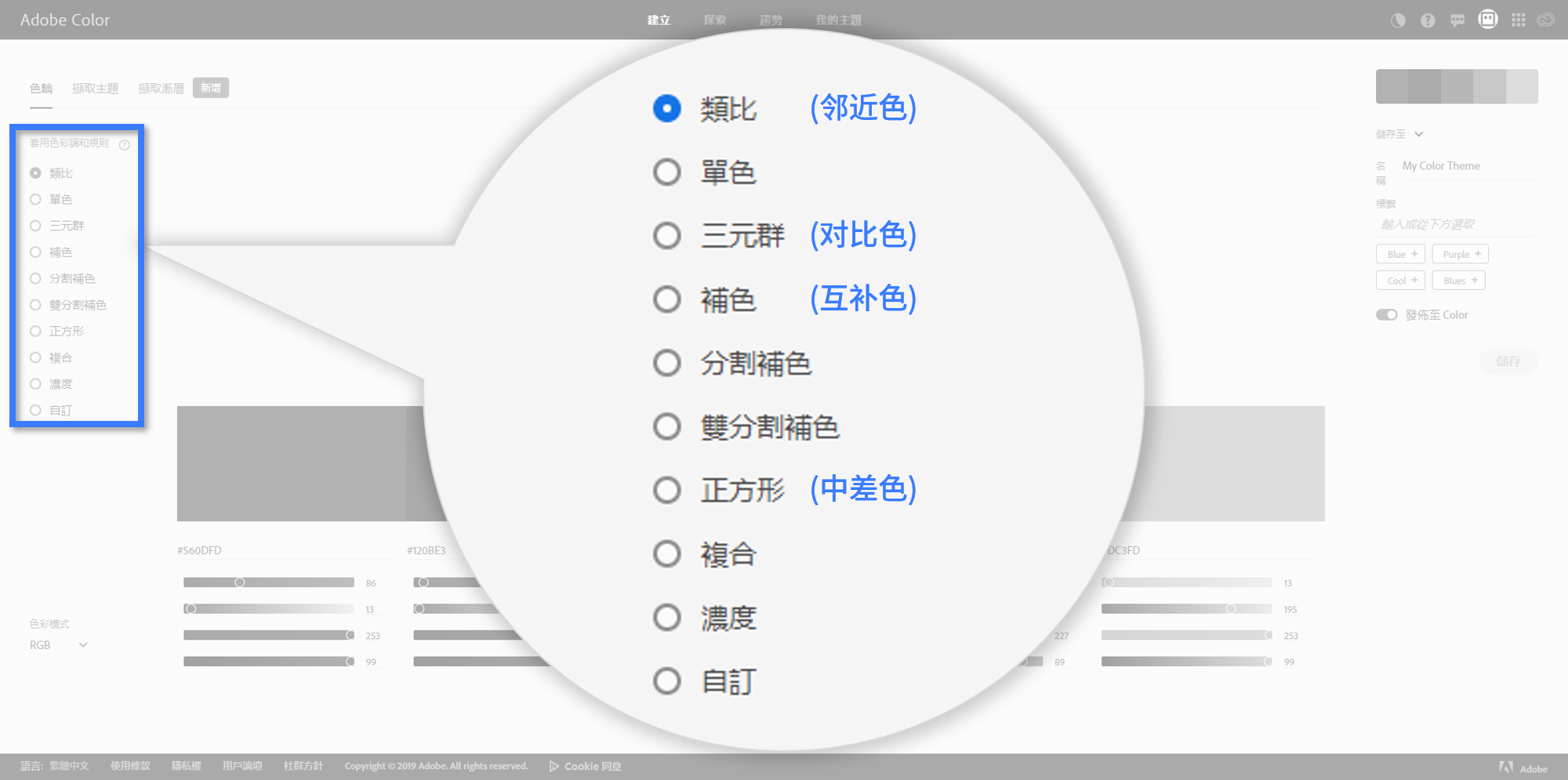1568x780 pixels.
Task: Change the footer language 繁體中文 selector
Action: [69, 766]
